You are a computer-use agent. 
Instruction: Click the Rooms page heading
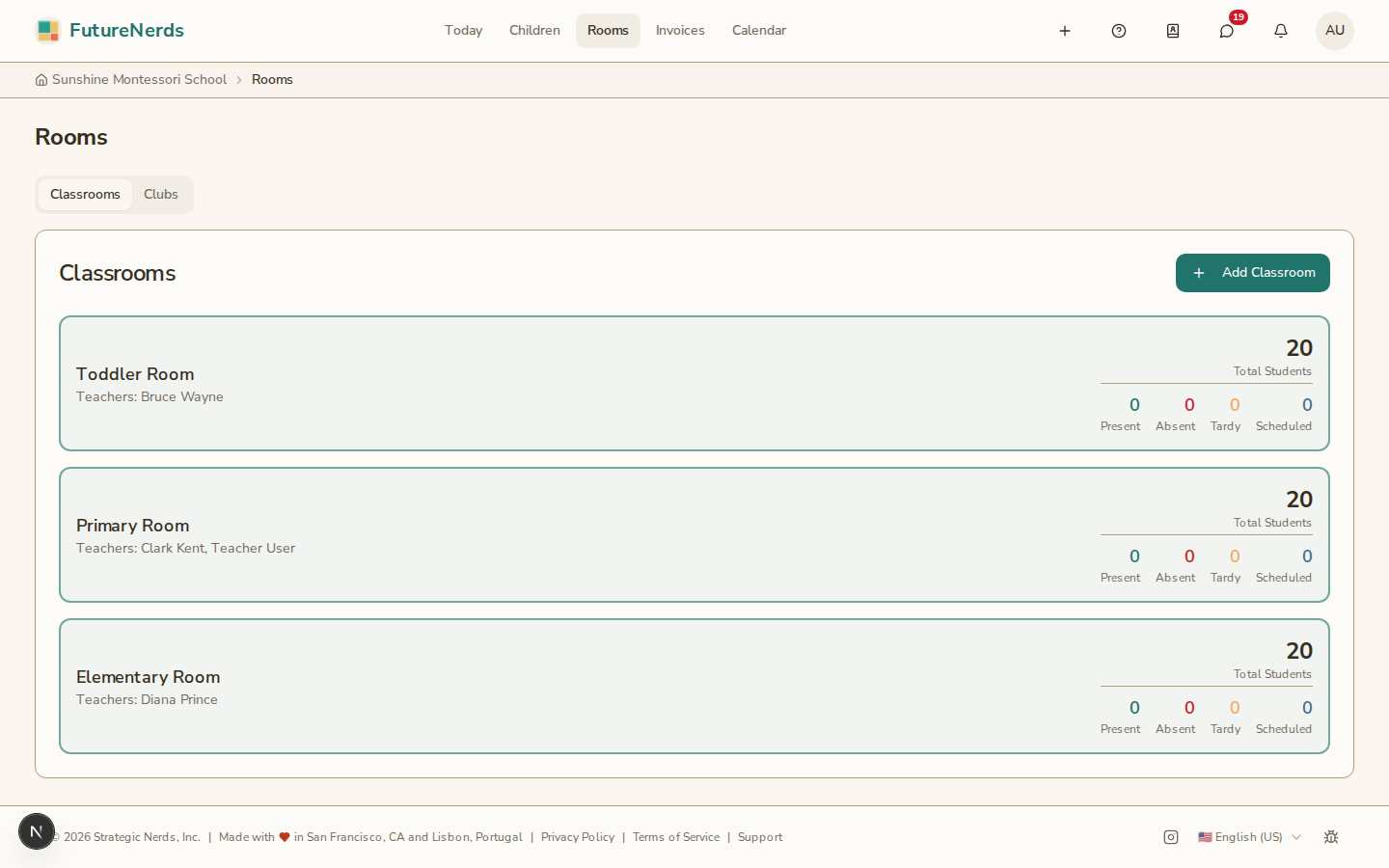click(71, 138)
